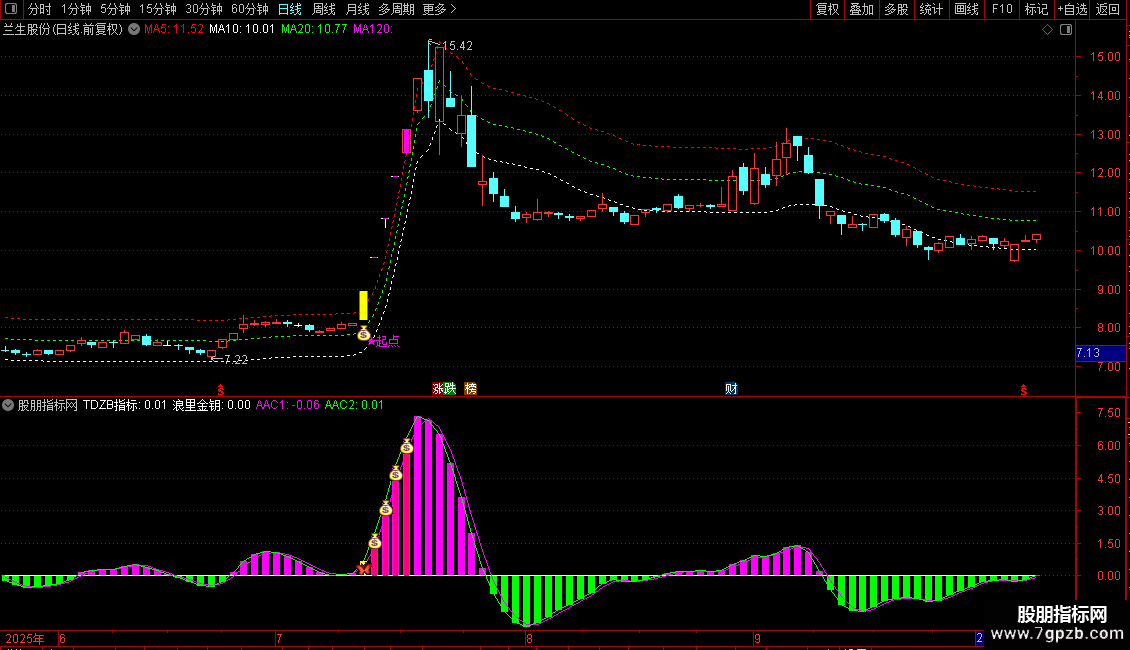Expand the main chart indicator dropdown arrow
This screenshot has width=1130, height=650.
pyautogui.click(x=133, y=30)
